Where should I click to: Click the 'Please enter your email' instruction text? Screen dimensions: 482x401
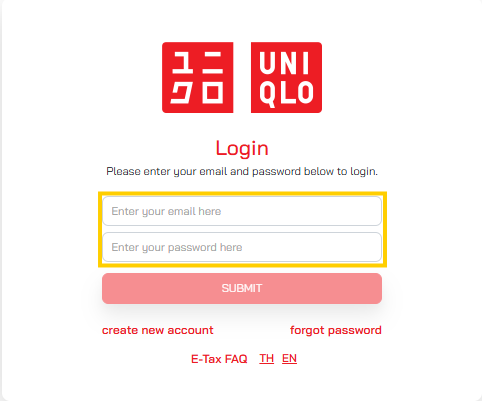(242, 171)
